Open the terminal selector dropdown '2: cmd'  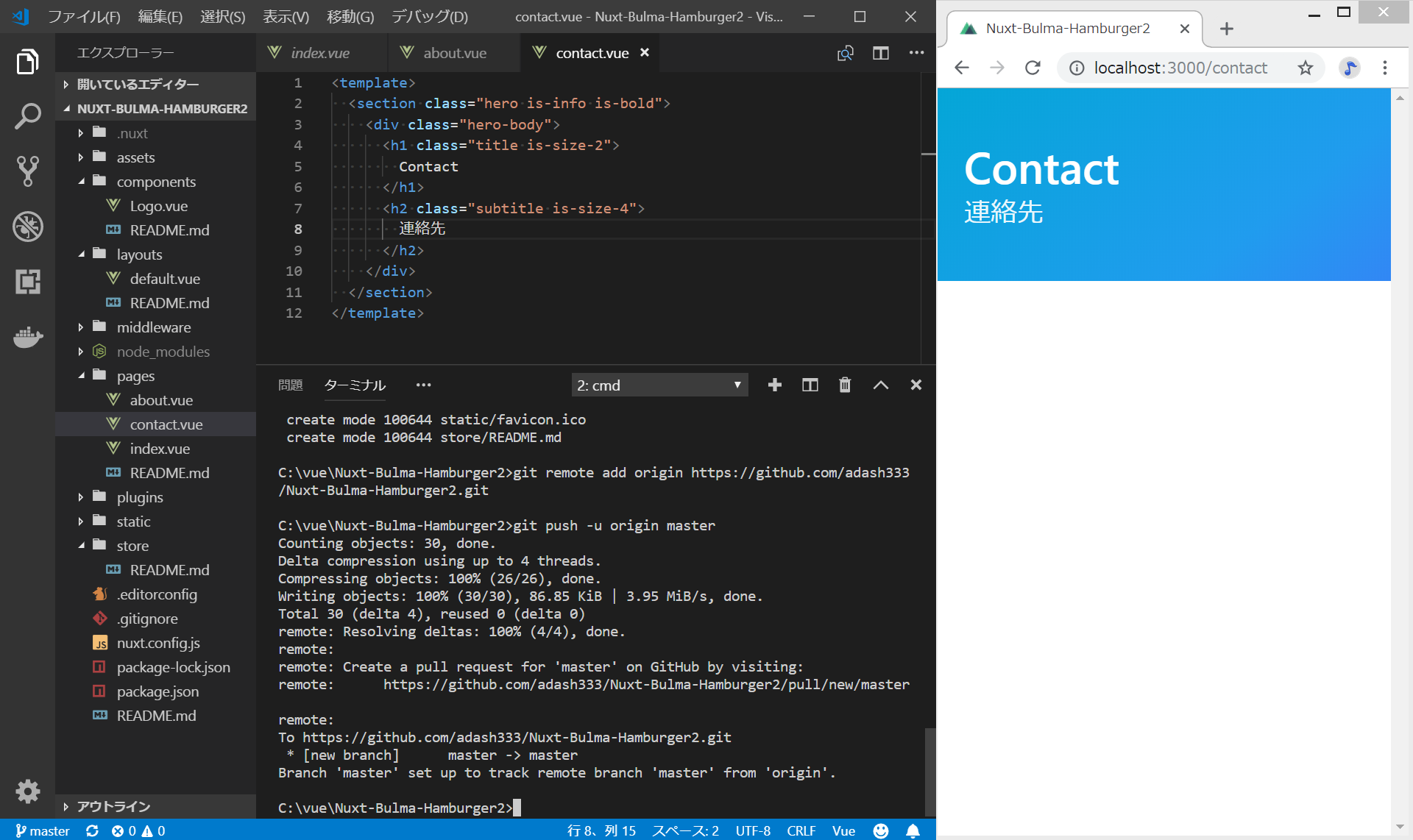coord(659,385)
